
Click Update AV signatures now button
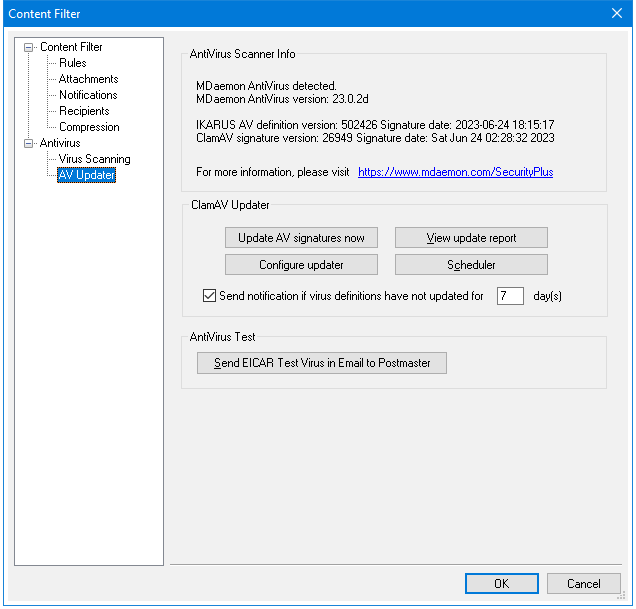[301, 238]
